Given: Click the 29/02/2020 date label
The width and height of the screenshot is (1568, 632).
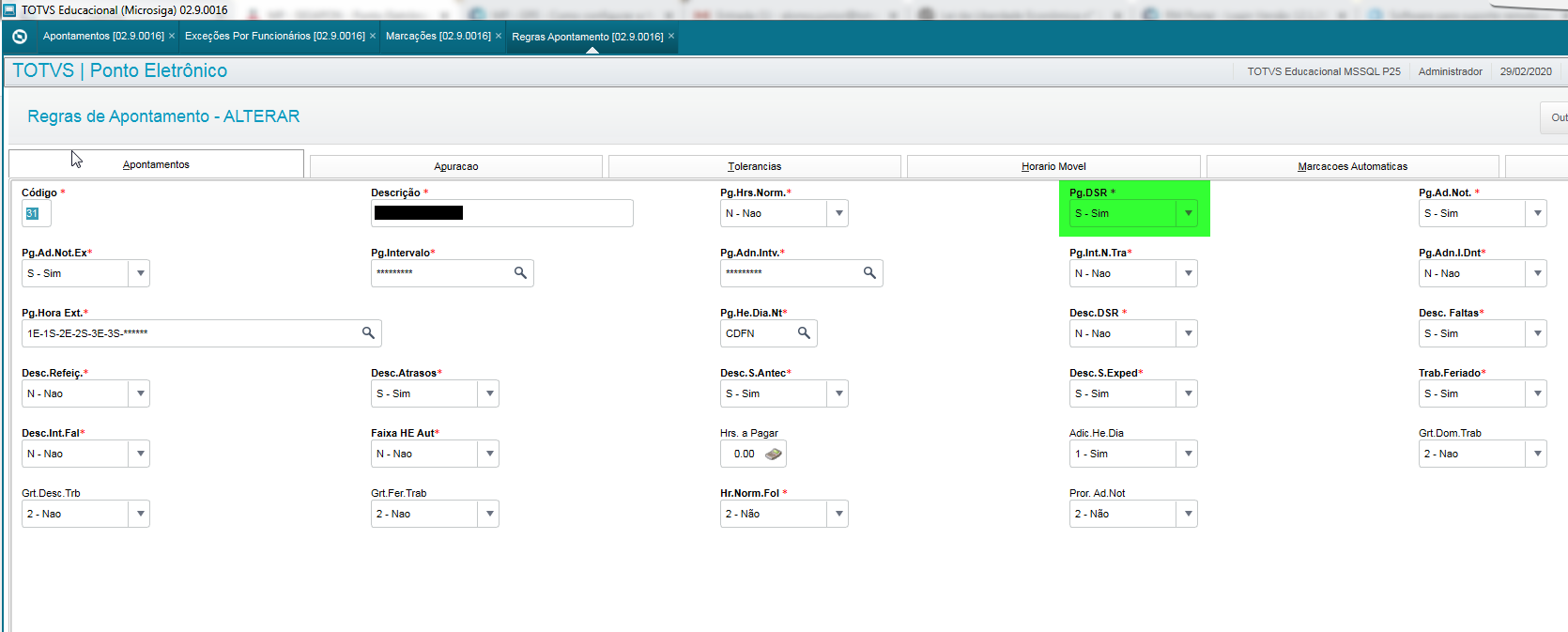Looking at the screenshot, I should (1526, 71).
